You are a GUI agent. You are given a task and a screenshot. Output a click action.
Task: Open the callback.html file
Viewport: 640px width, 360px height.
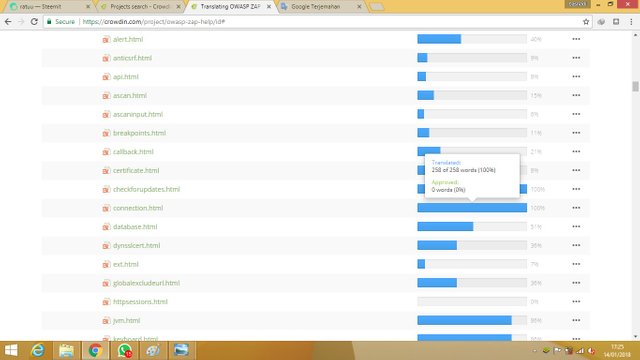pos(133,152)
